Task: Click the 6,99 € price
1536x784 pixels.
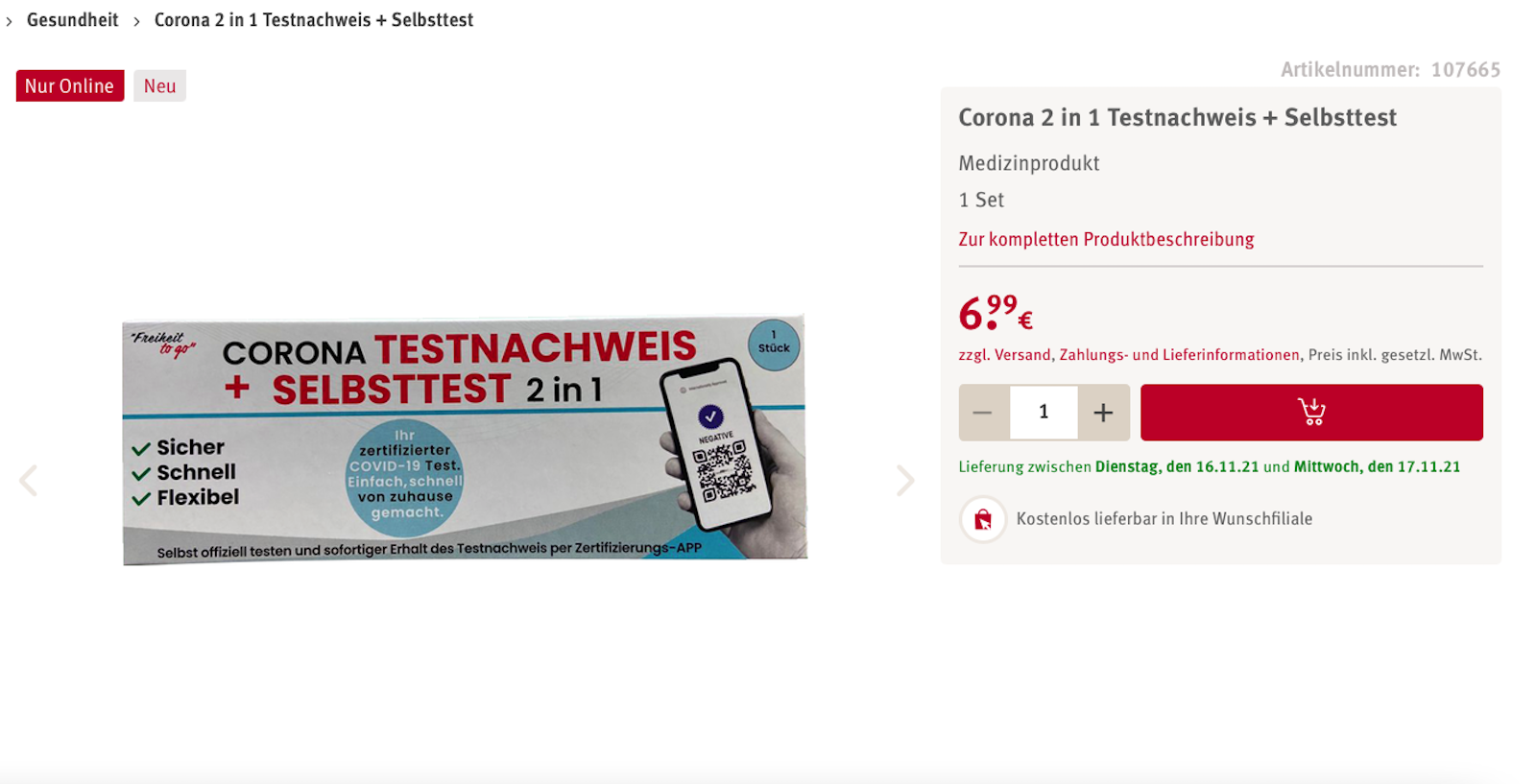Action: (x=996, y=313)
